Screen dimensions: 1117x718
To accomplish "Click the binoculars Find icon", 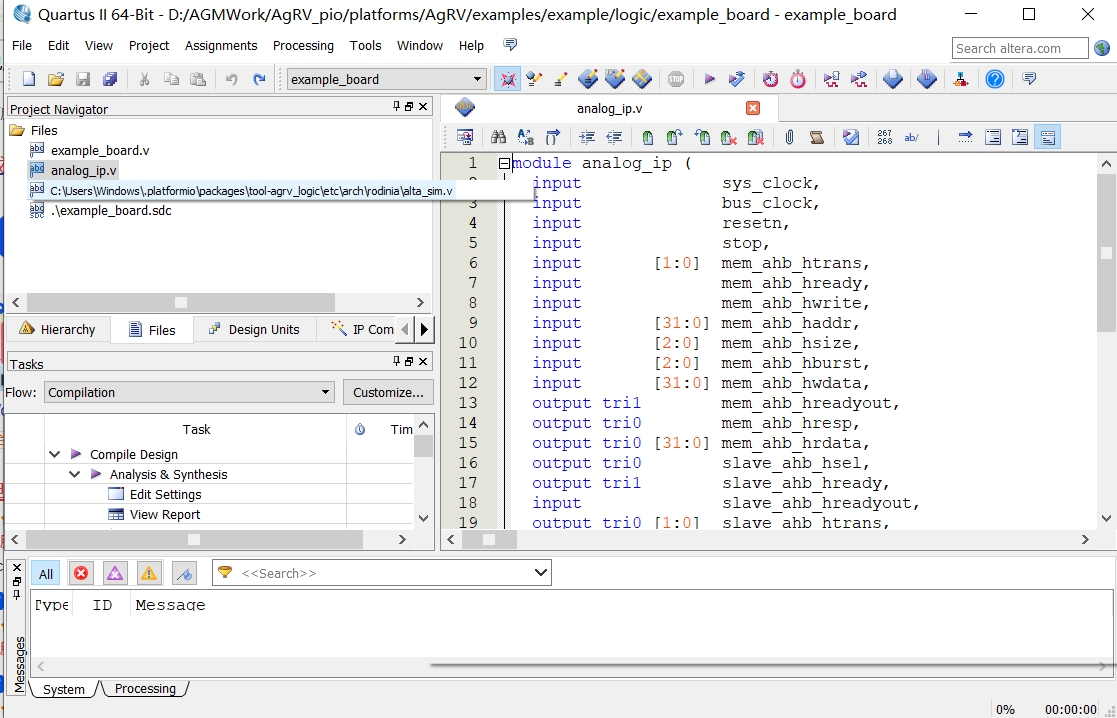I will pos(498,137).
